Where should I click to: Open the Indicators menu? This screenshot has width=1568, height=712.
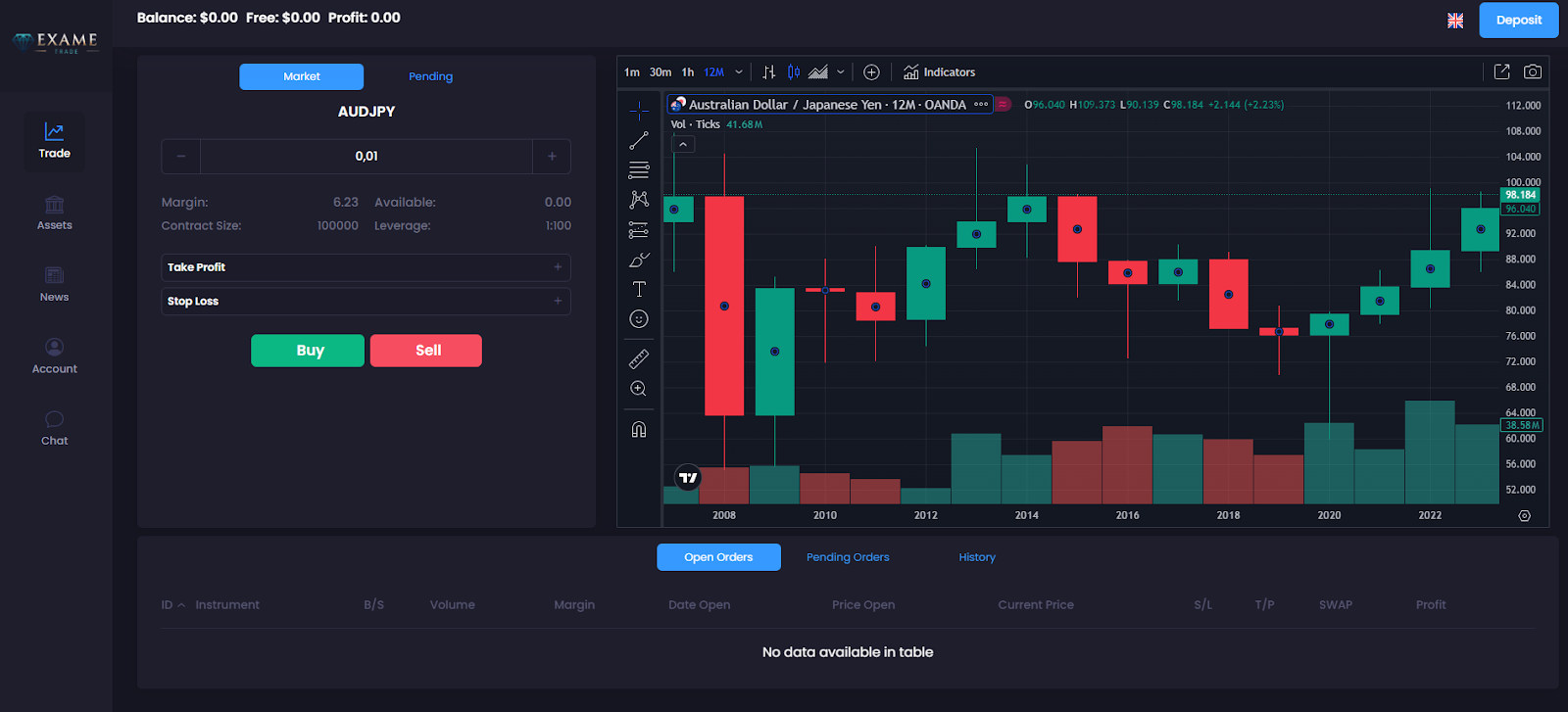939,72
